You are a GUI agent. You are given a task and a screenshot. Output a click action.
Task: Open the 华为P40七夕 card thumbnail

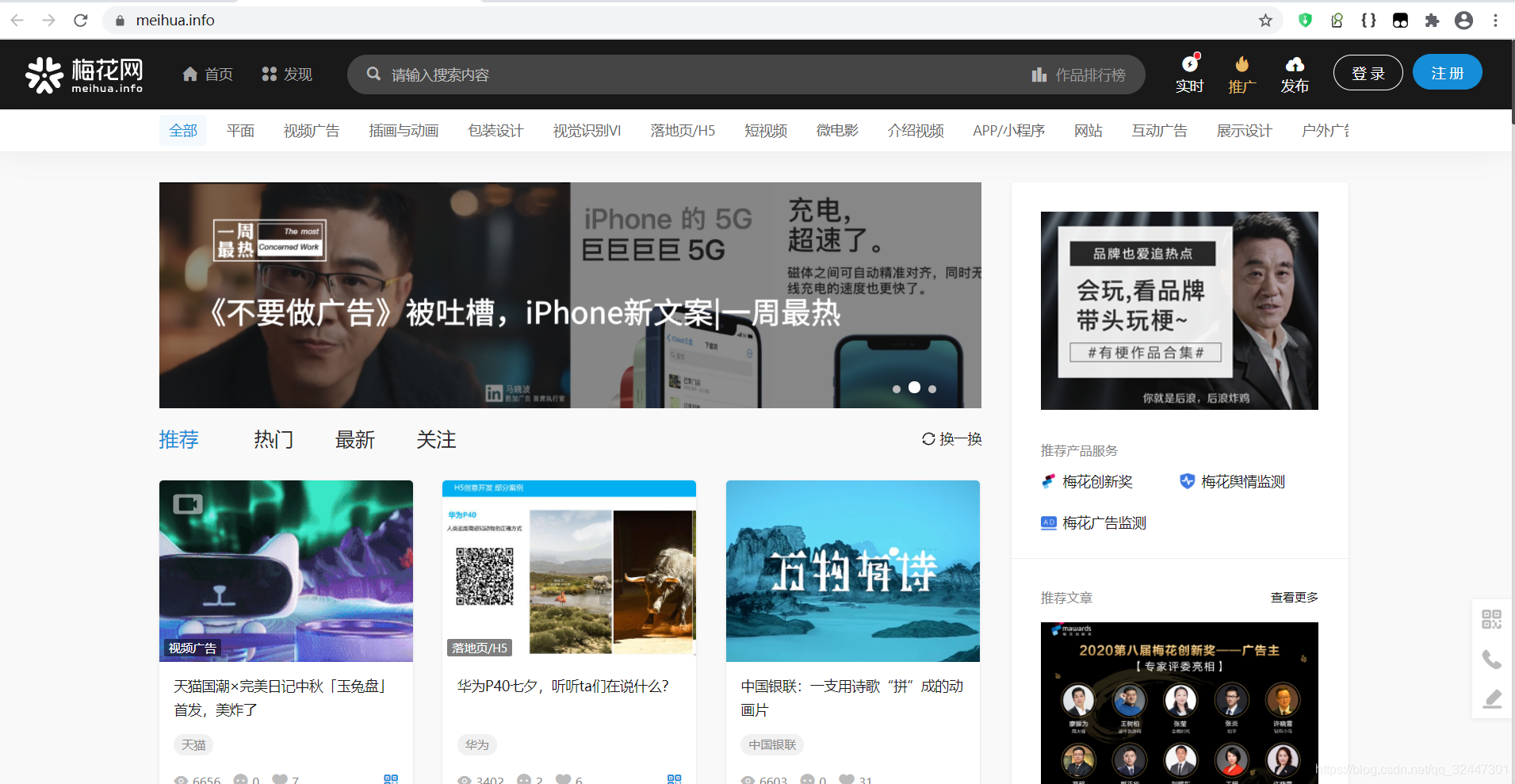point(569,571)
